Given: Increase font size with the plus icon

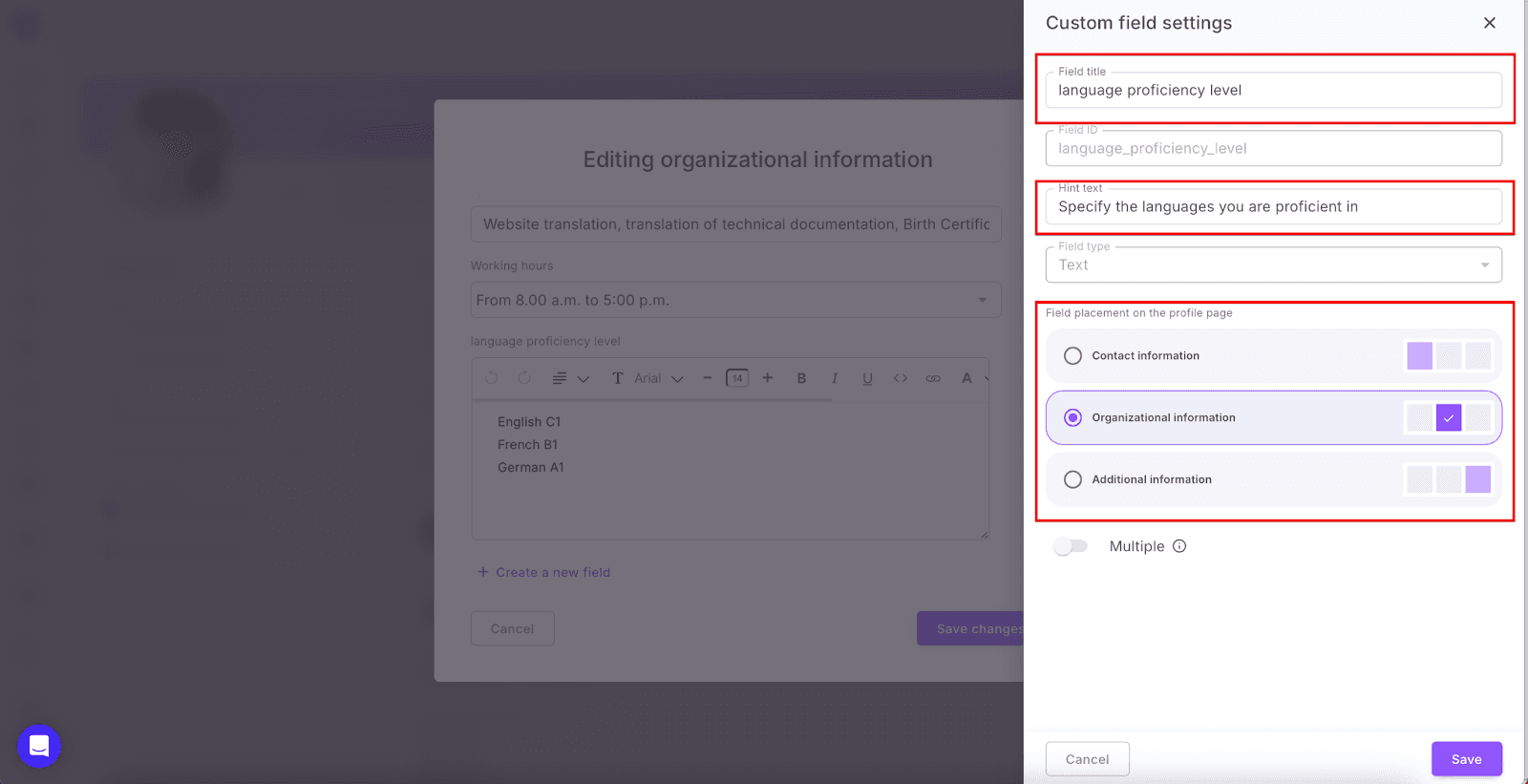Looking at the screenshot, I should point(768,378).
